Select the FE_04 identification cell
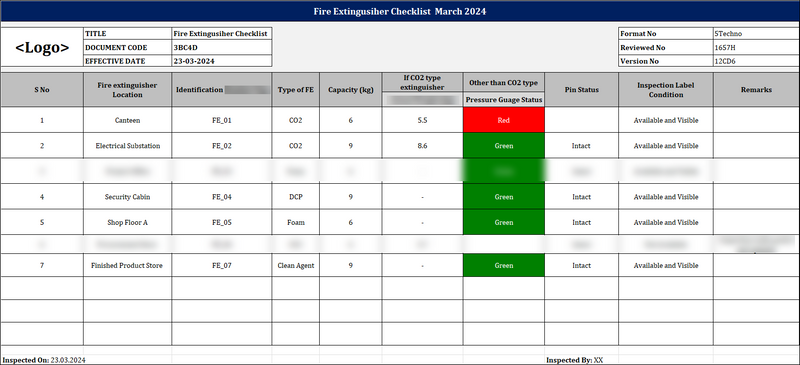800x365 pixels. (x=222, y=197)
